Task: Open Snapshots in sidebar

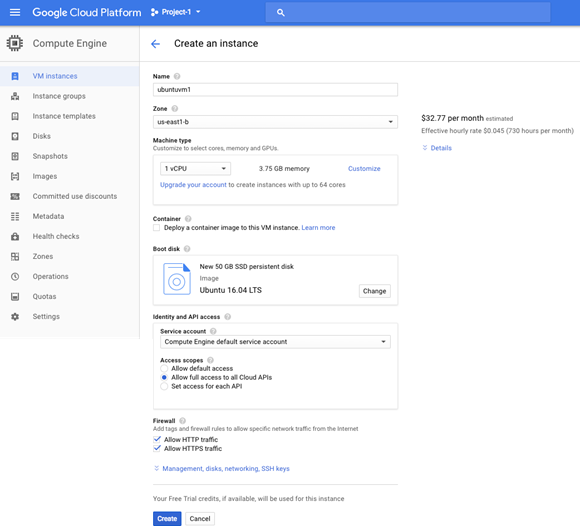Action: (70, 156)
